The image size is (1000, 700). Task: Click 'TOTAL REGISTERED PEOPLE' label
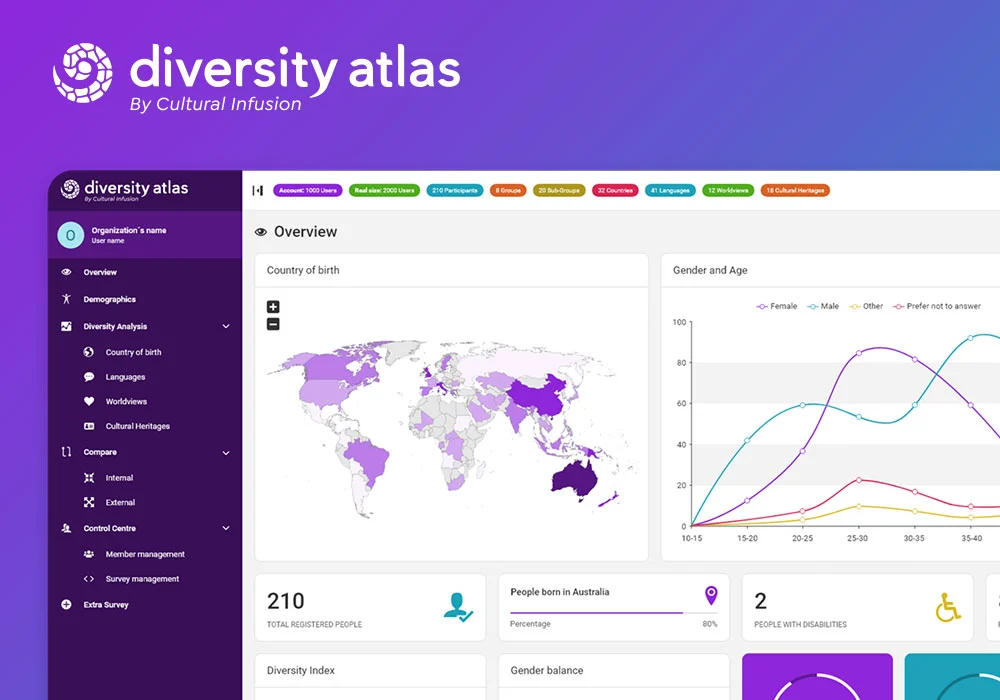(314, 625)
